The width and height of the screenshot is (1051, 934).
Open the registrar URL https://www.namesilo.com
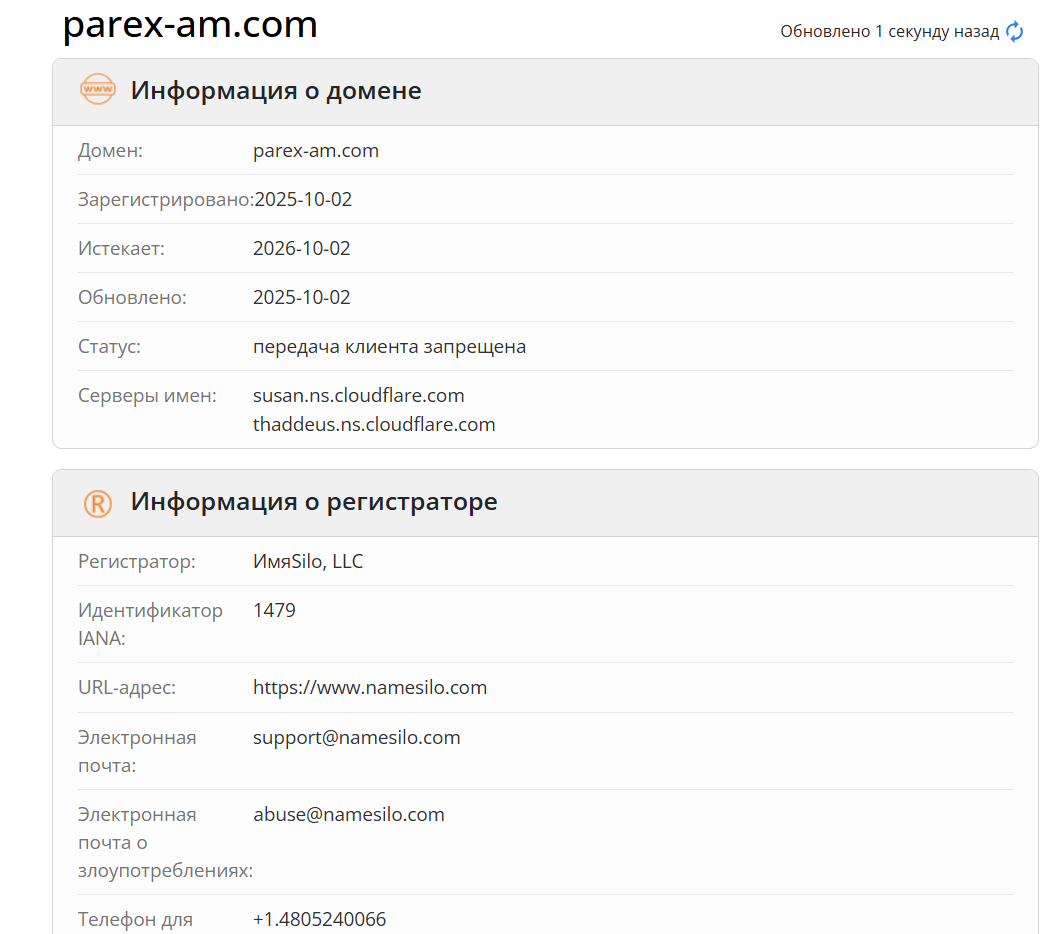[370, 687]
